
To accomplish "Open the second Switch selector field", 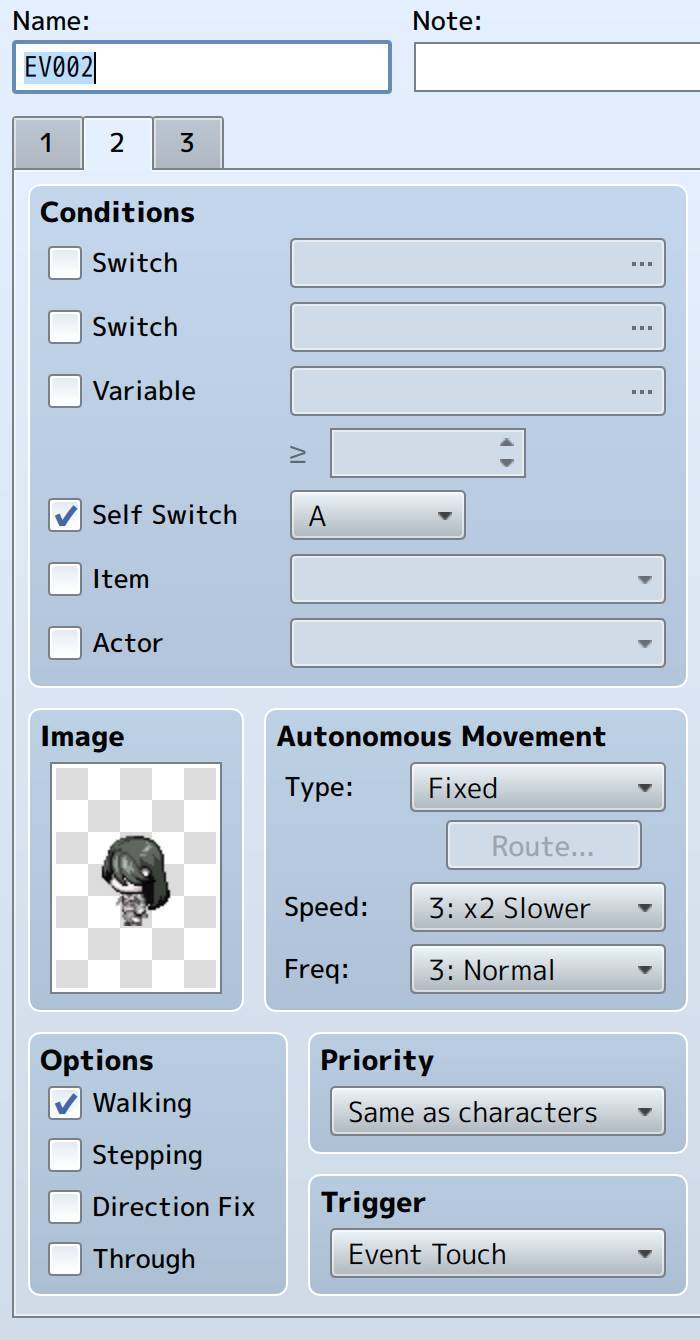I will pyautogui.click(x=477, y=327).
